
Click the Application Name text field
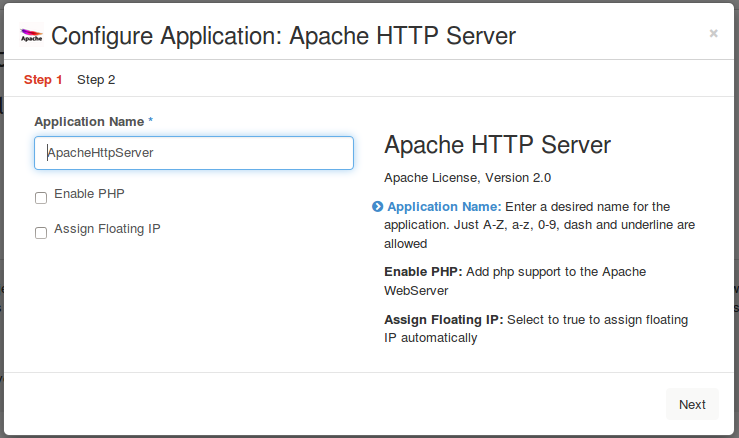pos(193,153)
